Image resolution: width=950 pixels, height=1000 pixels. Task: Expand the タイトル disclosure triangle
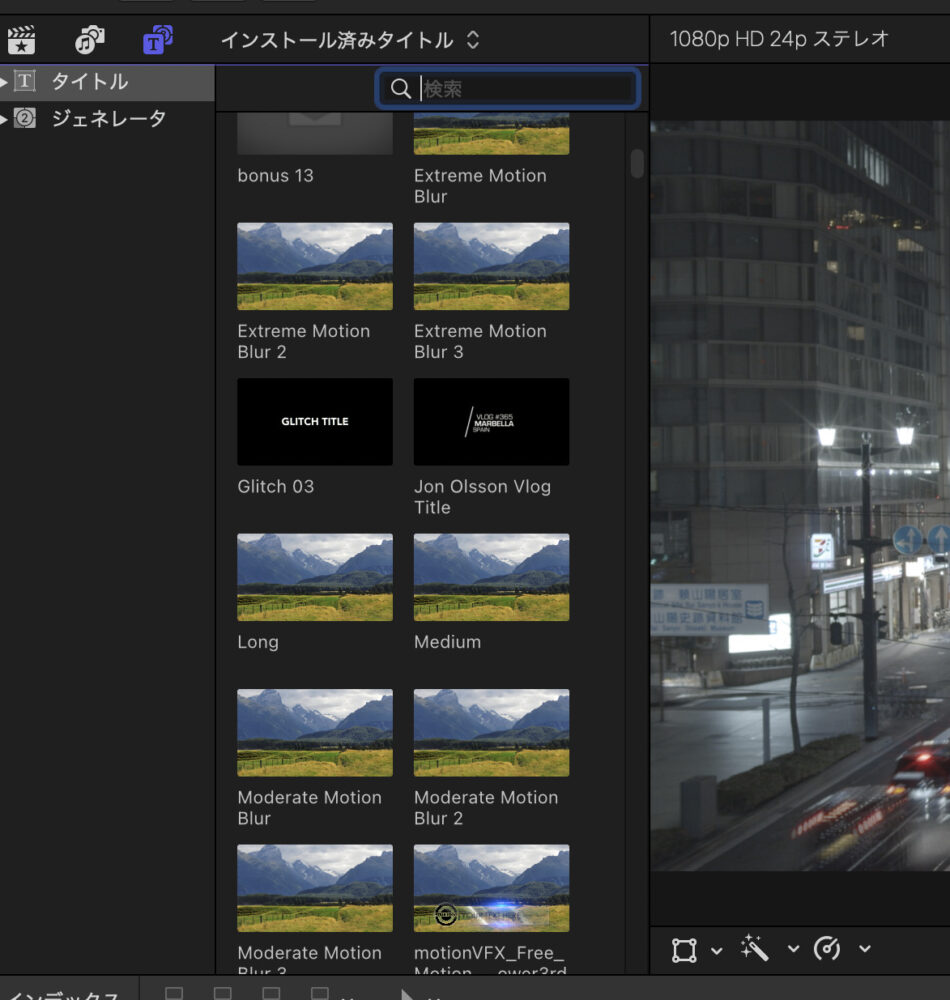pos(5,82)
